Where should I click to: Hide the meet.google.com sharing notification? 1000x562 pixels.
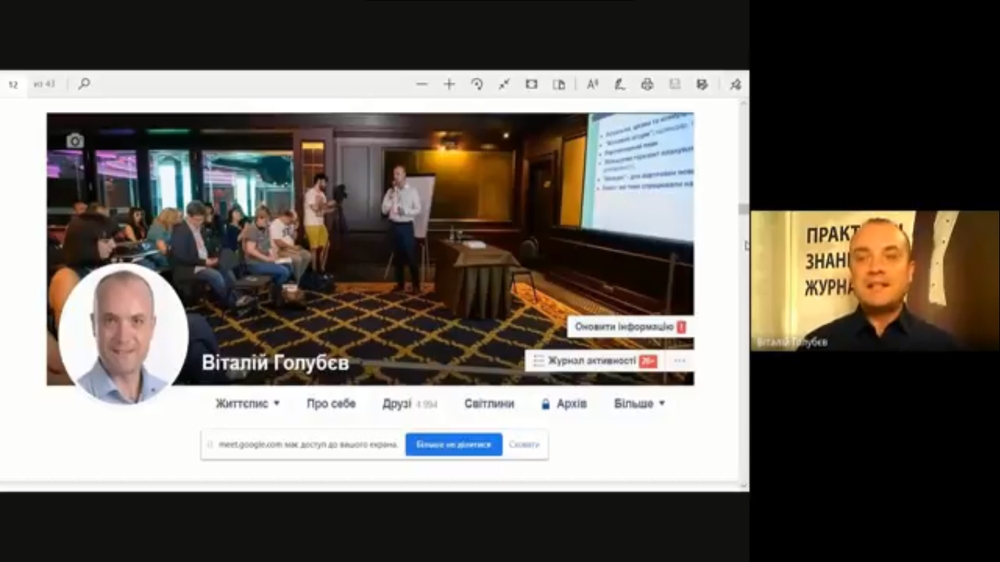pos(524,444)
